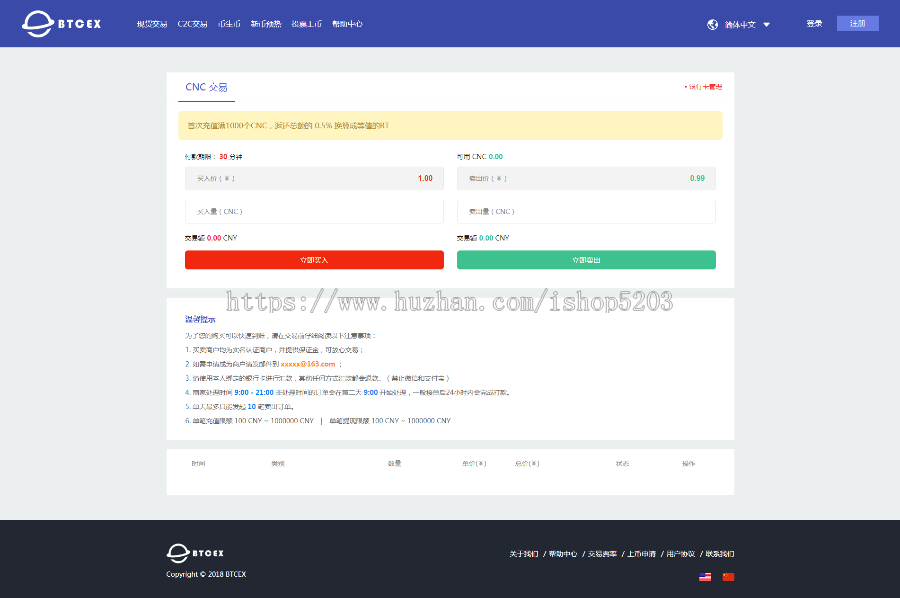Open 上币申请 footer link

[641, 554]
